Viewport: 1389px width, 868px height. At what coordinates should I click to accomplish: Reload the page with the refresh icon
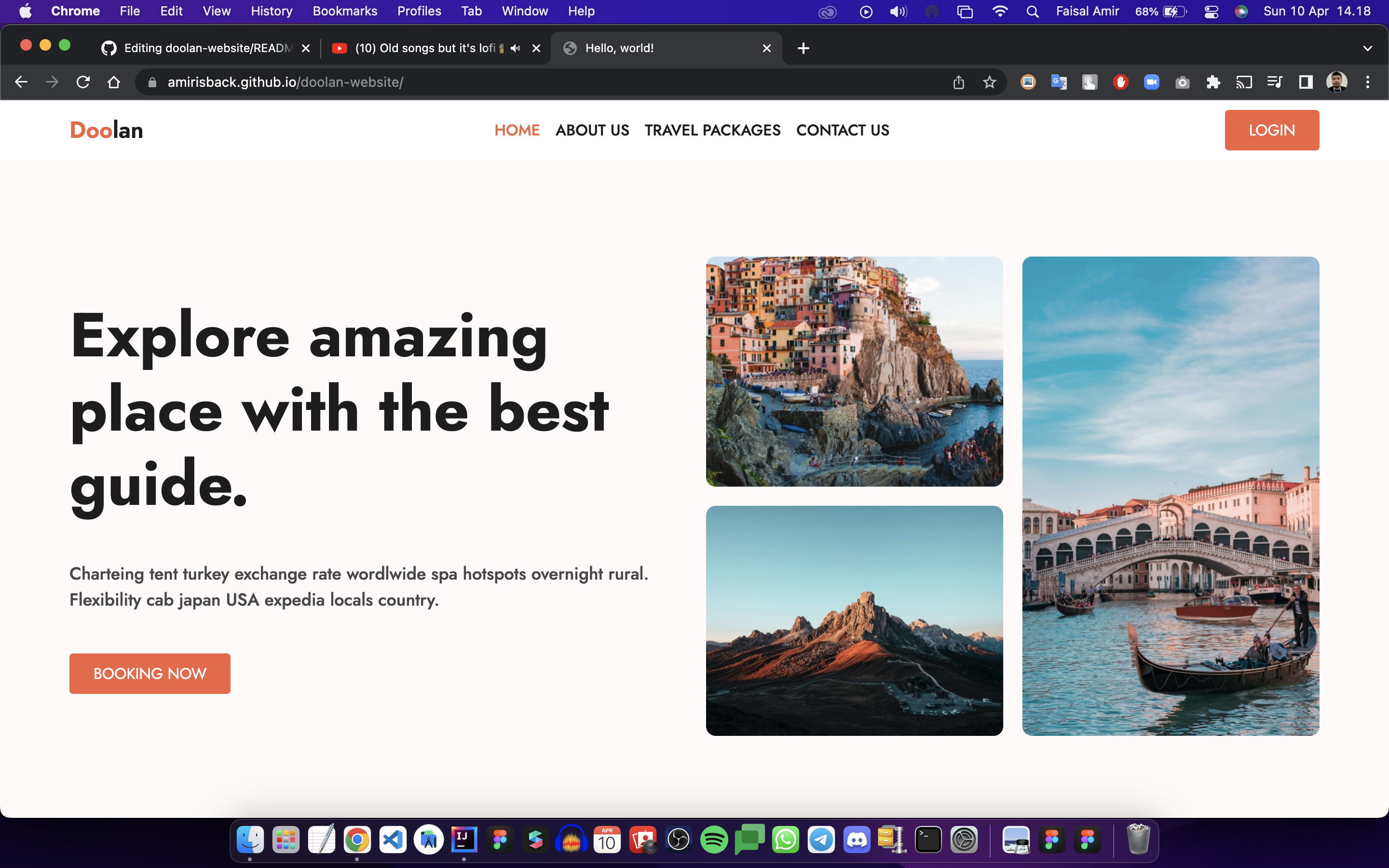click(83, 82)
